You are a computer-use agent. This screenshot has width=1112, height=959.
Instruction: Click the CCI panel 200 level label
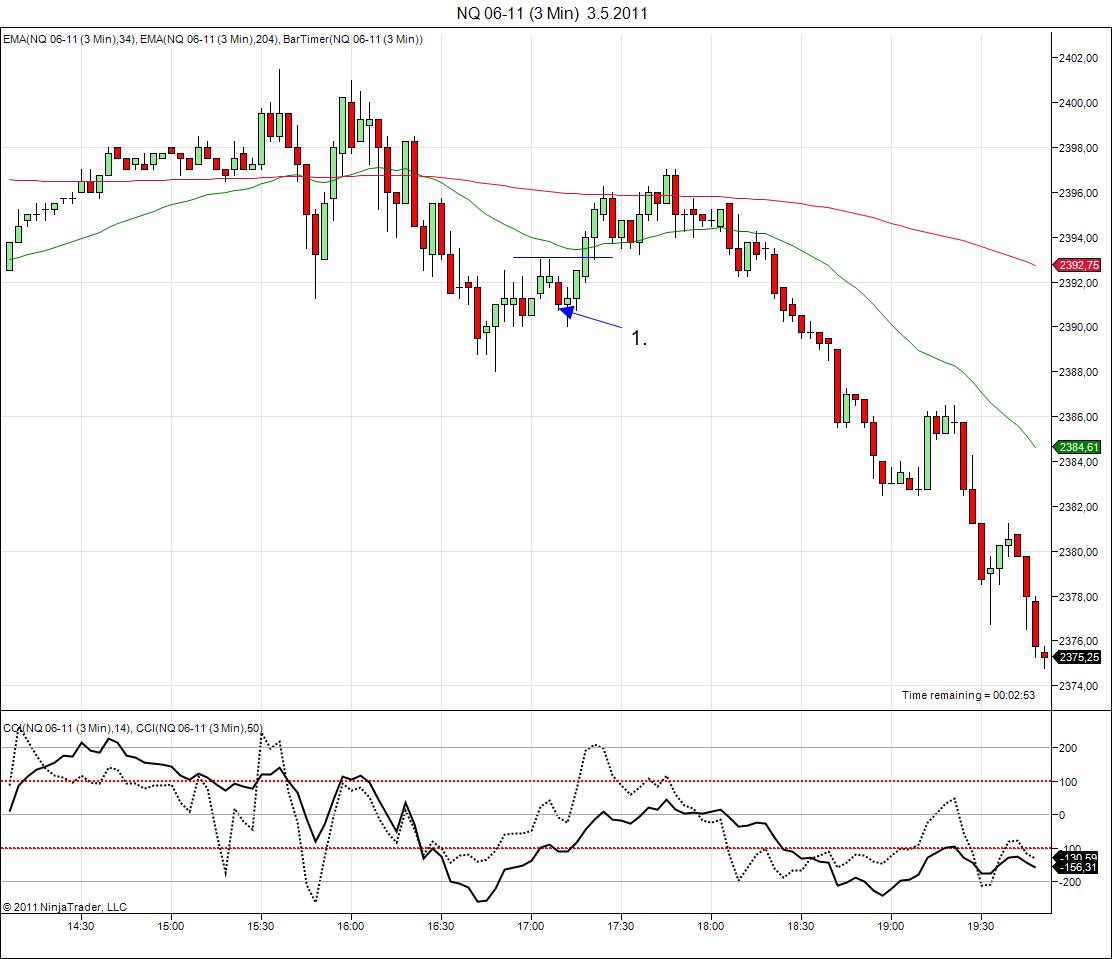pyautogui.click(x=1068, y=748)
